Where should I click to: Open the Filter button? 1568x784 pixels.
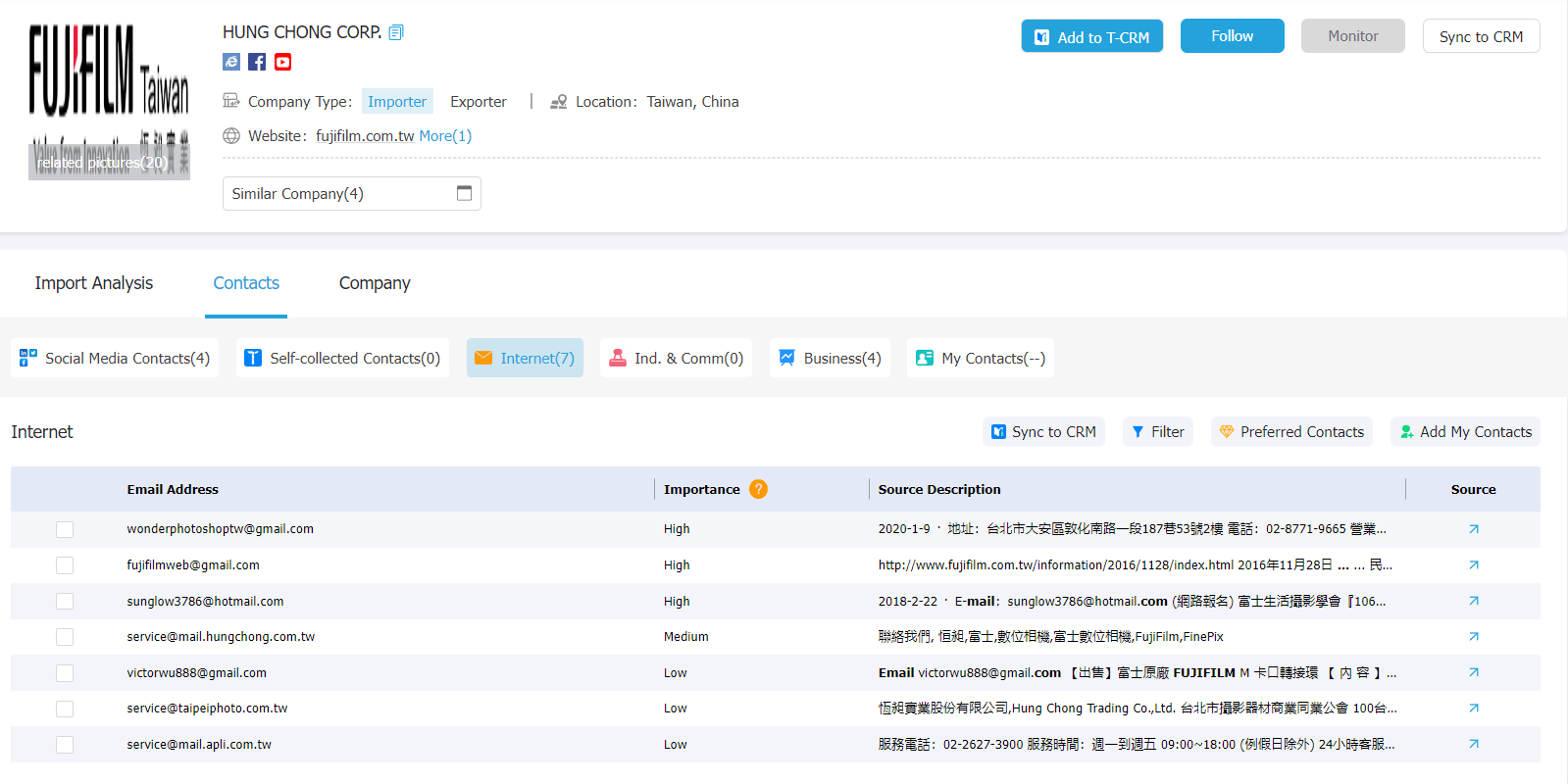pos(1157,432)
